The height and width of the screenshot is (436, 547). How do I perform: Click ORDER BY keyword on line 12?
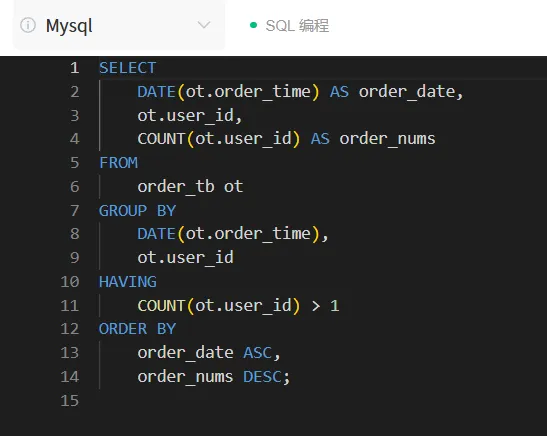(137, 329)
